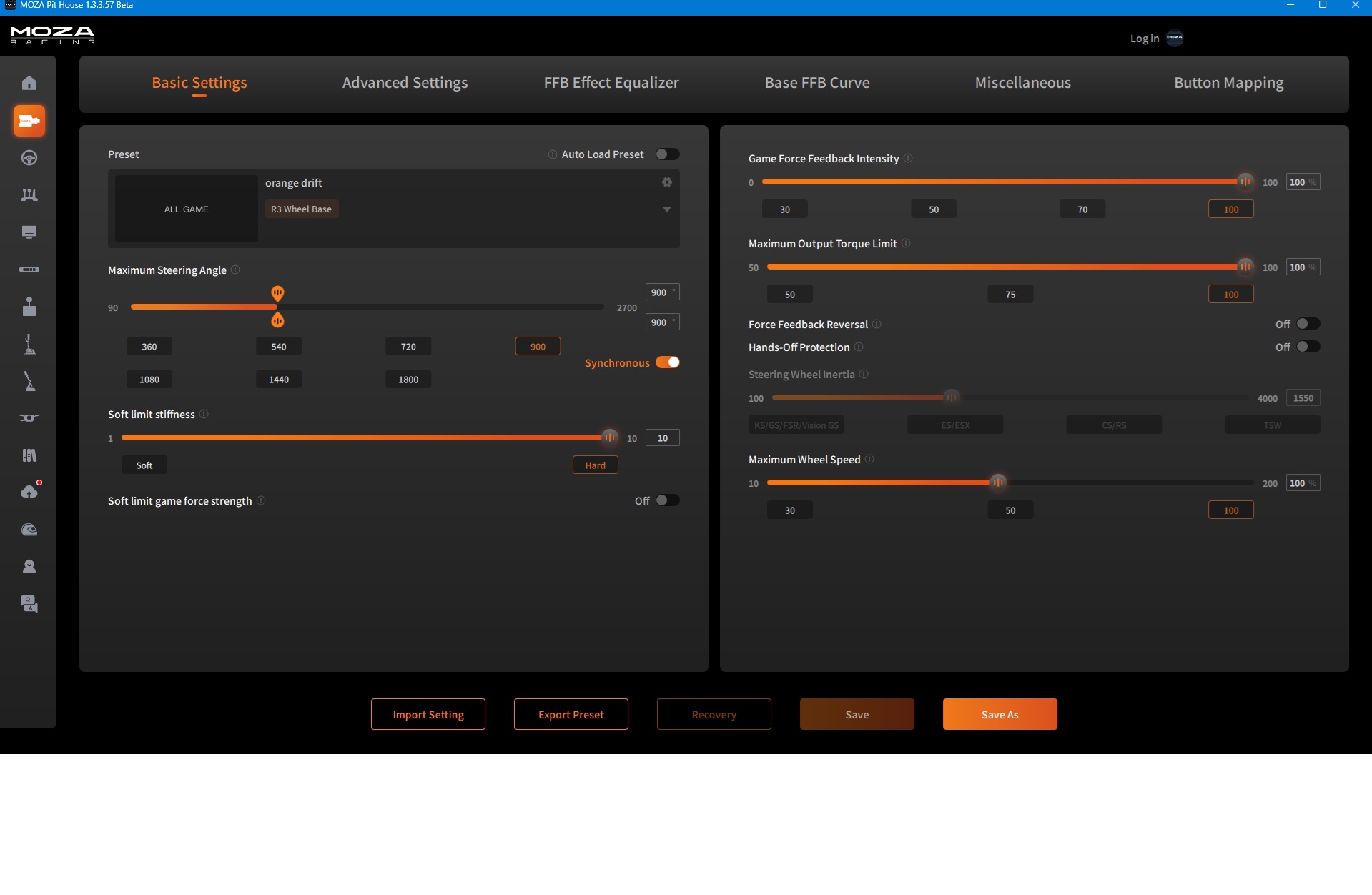Set Maximum Wheel Speed to 30
This screenshot has width=1372, height=895.
pyautogui.click(x=790, y=510)
